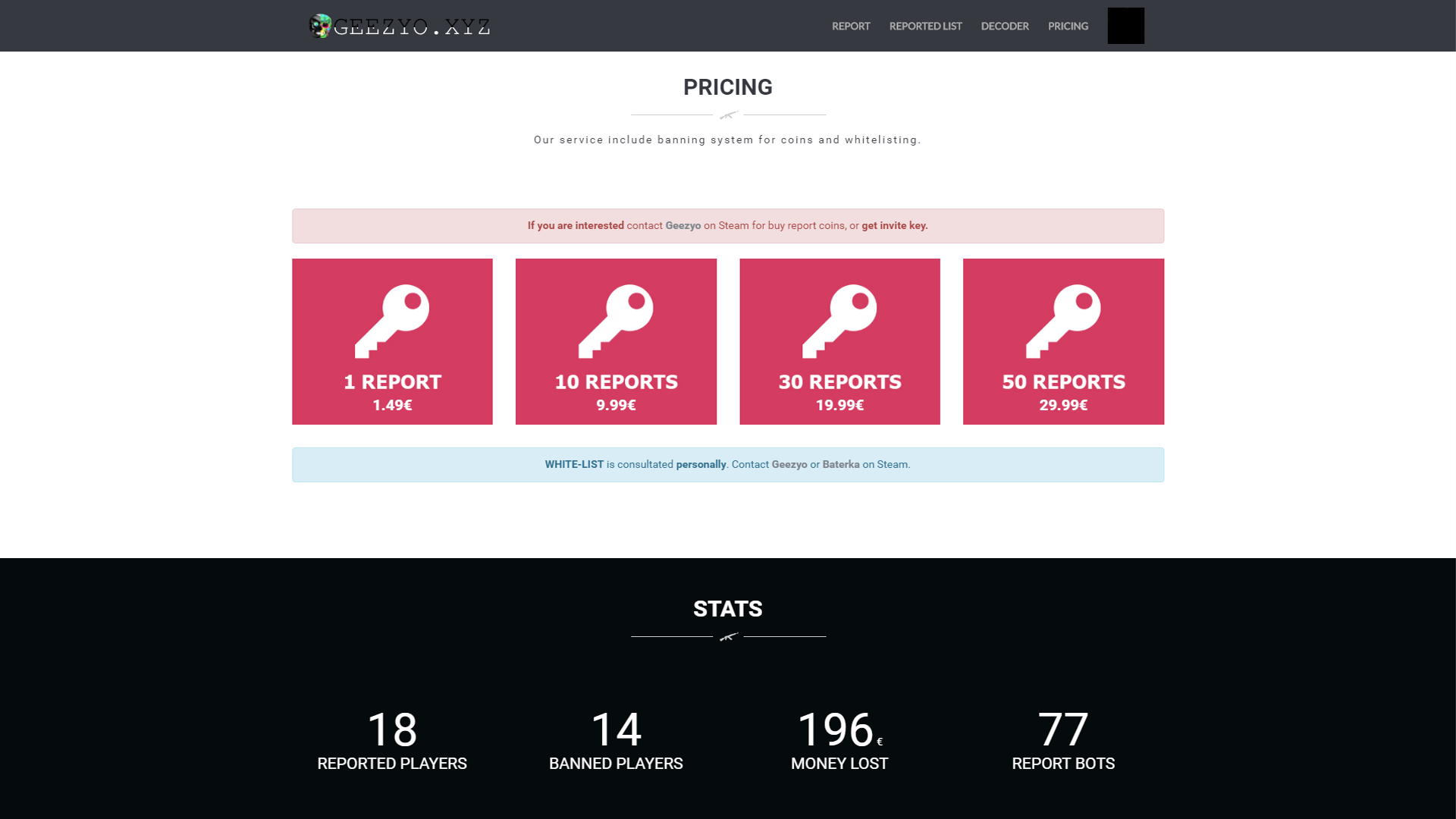Click key icon in 10 Reports card
This screenshot has height=819, width=1456.
tap(616, 321)
